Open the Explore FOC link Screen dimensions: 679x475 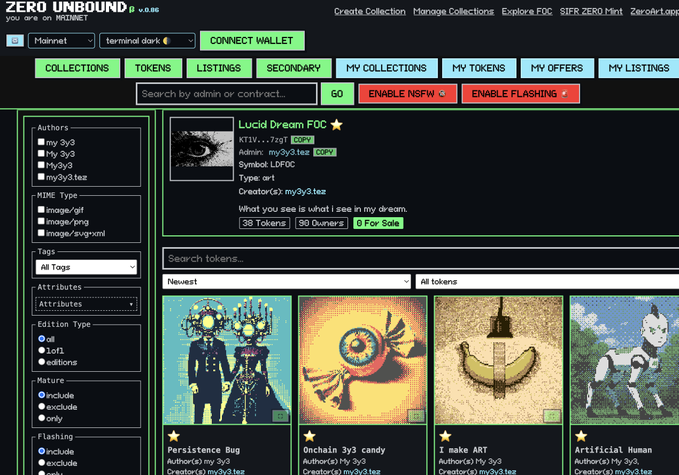click(527, 12)
